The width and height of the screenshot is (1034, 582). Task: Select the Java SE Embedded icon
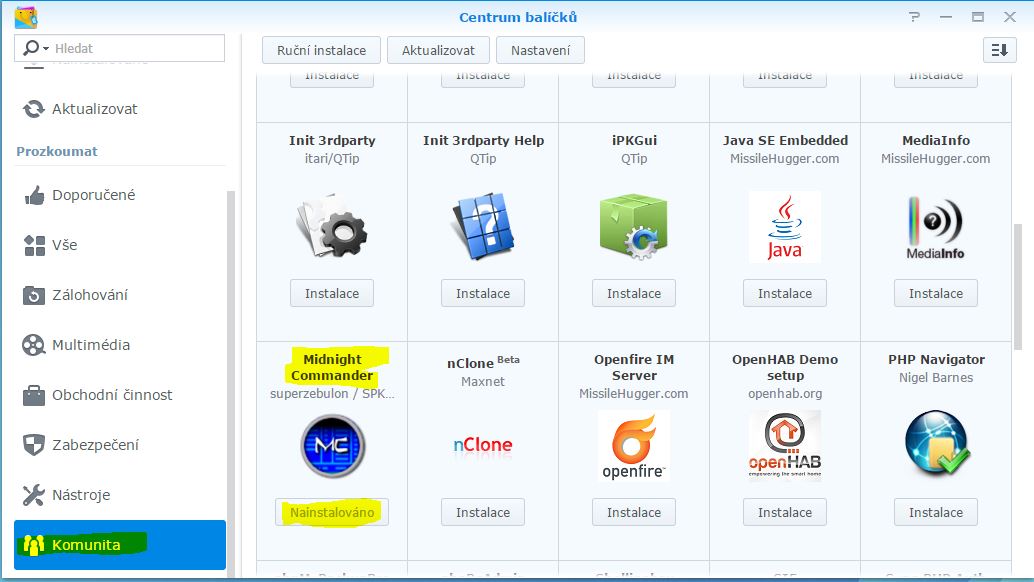(x=785, y=227)
